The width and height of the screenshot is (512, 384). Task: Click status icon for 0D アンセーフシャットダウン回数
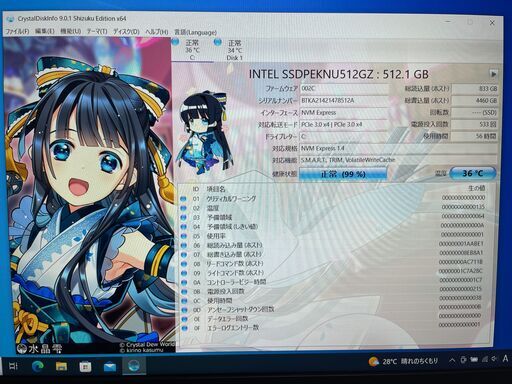[184, 310]
